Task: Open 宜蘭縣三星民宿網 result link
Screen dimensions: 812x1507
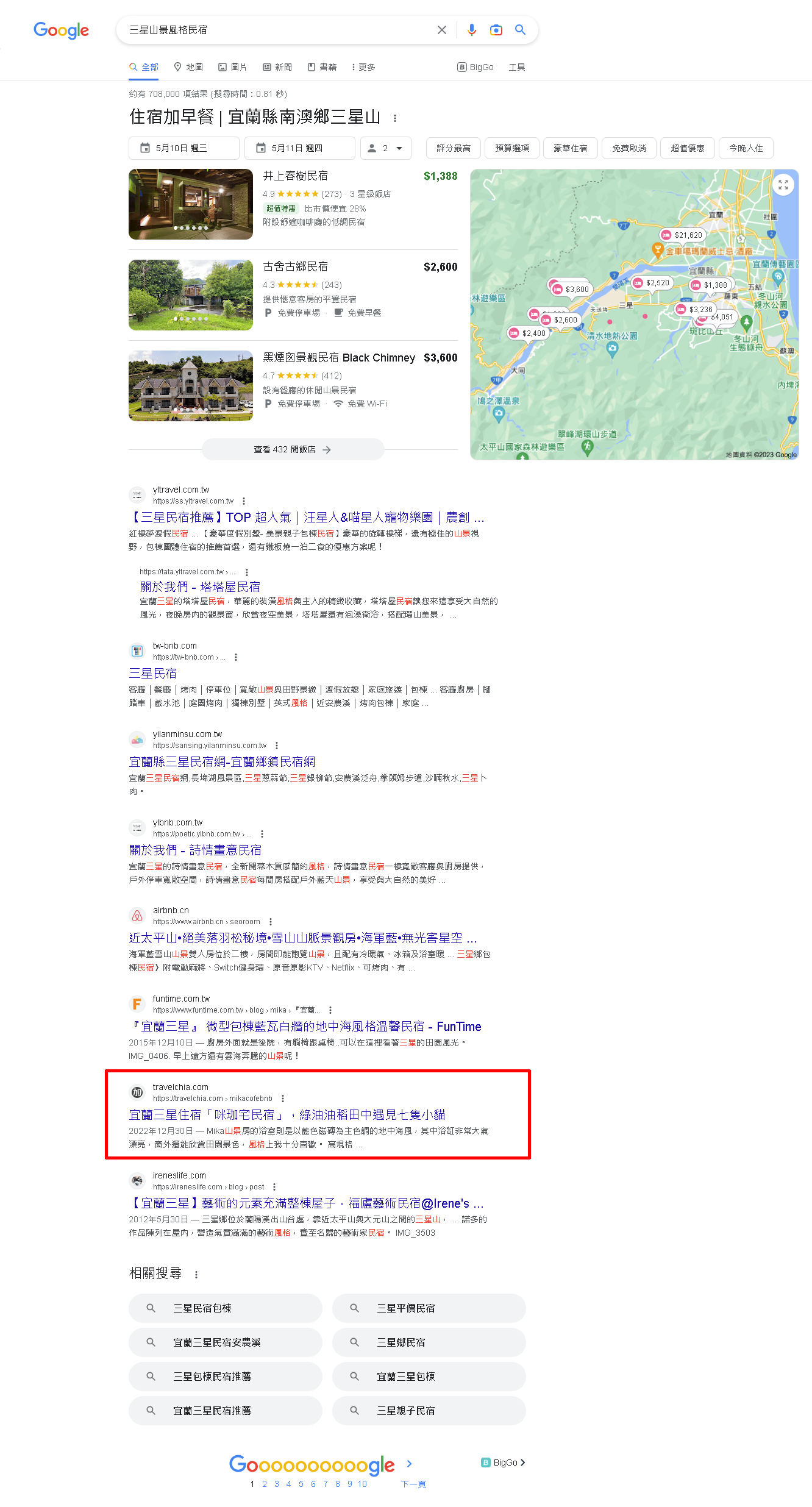Action: pos(222,762)
